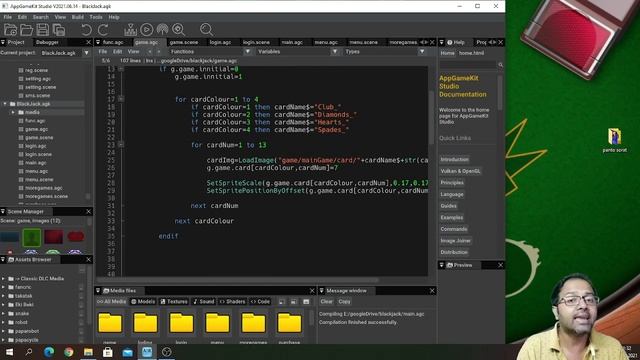Open Vulkan & OpenGL help link

click(x=460, y=171)
